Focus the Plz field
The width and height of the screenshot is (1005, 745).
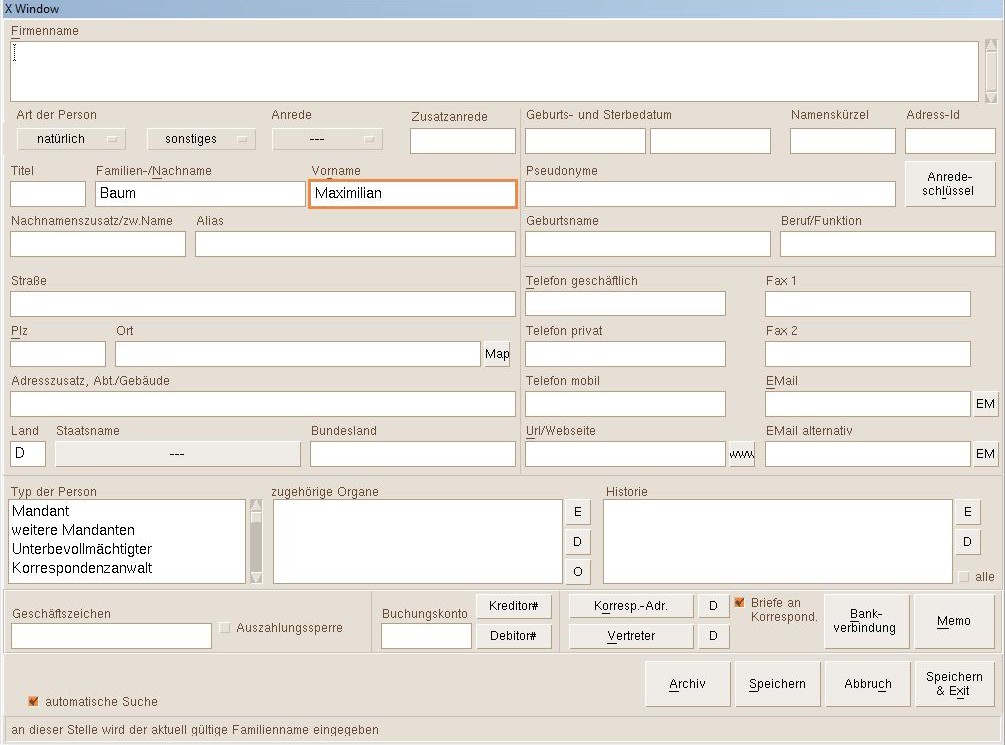point(58,354)
